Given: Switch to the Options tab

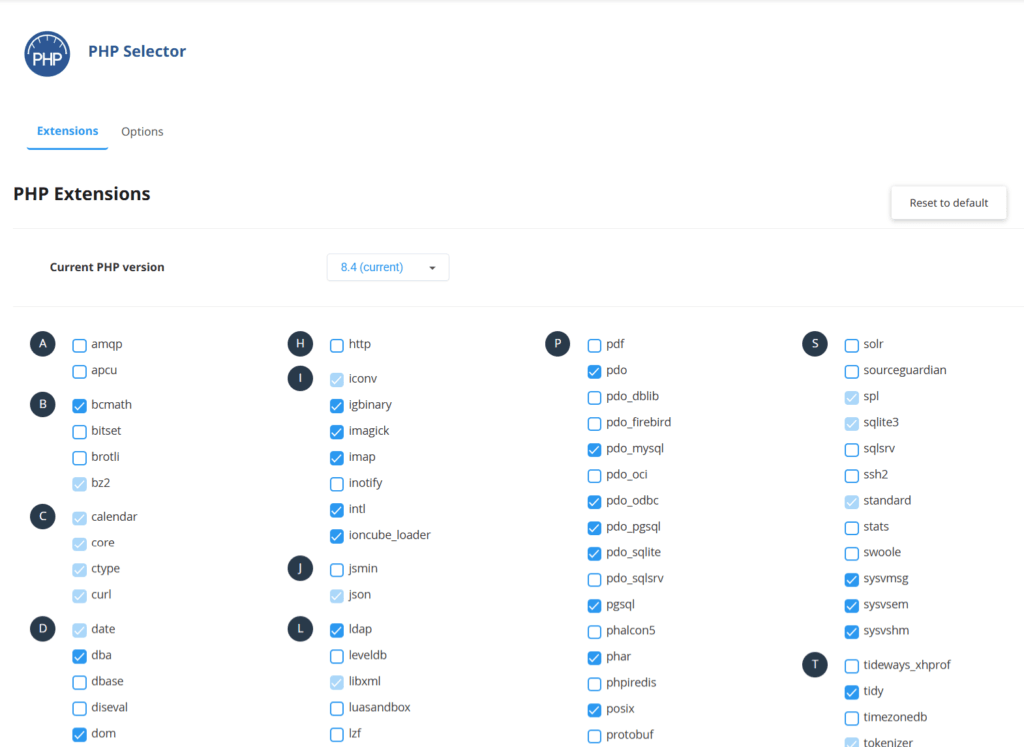Looking at the screenshot, I should click(x=142, y=131).
